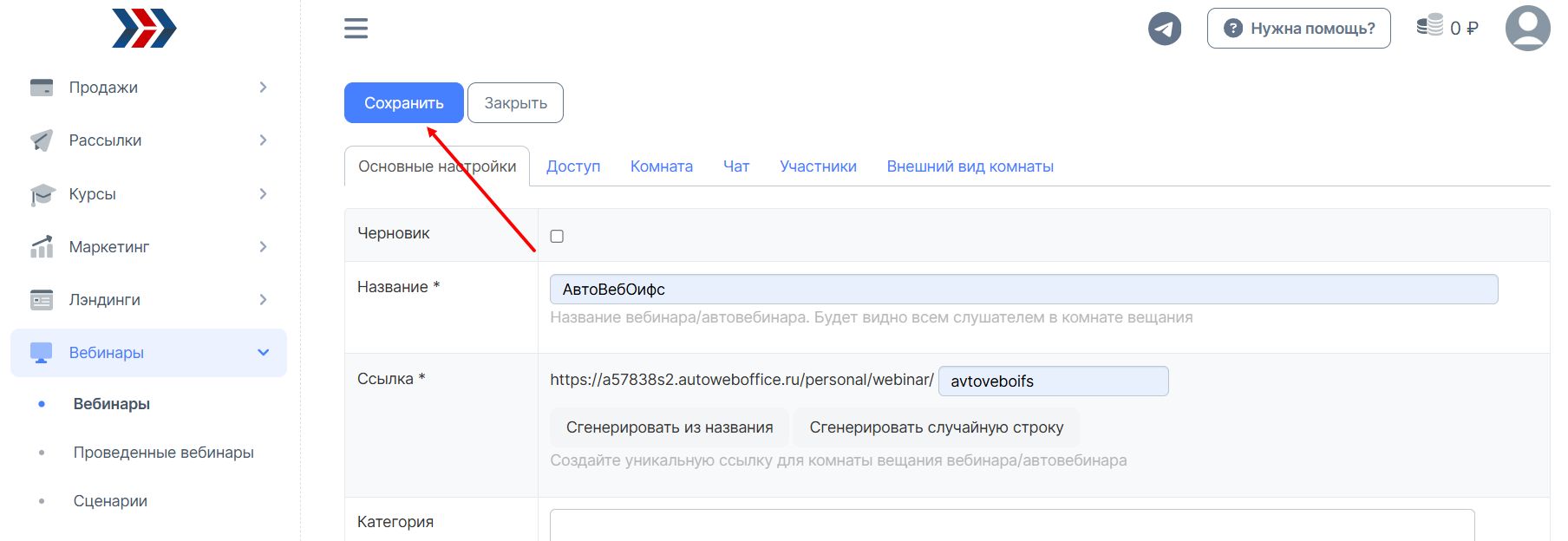This screenshot has width=1568, height=541.
Task: Open the user profile avatar
Action: [x=1527, y=29]
